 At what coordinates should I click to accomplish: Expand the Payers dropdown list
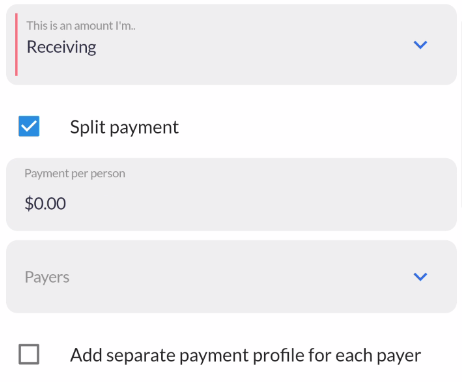(x=231, y=277)
